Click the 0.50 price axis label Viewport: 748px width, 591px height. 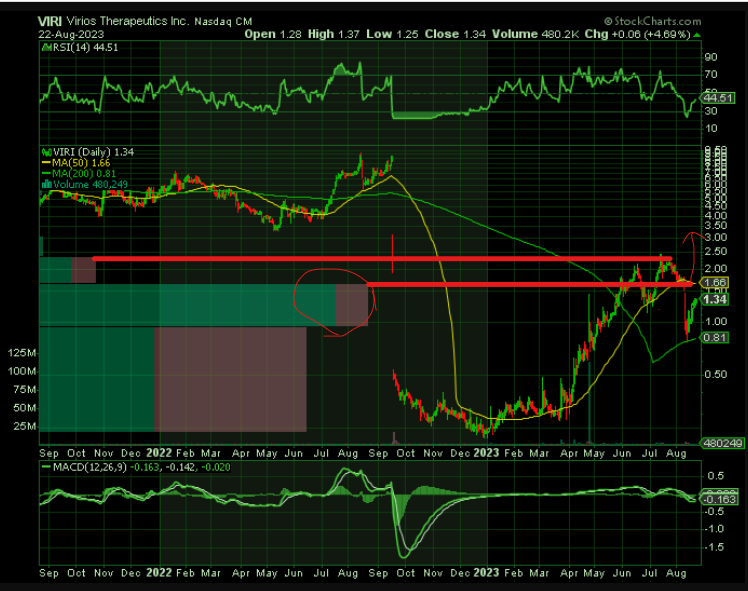coord(716,374)
